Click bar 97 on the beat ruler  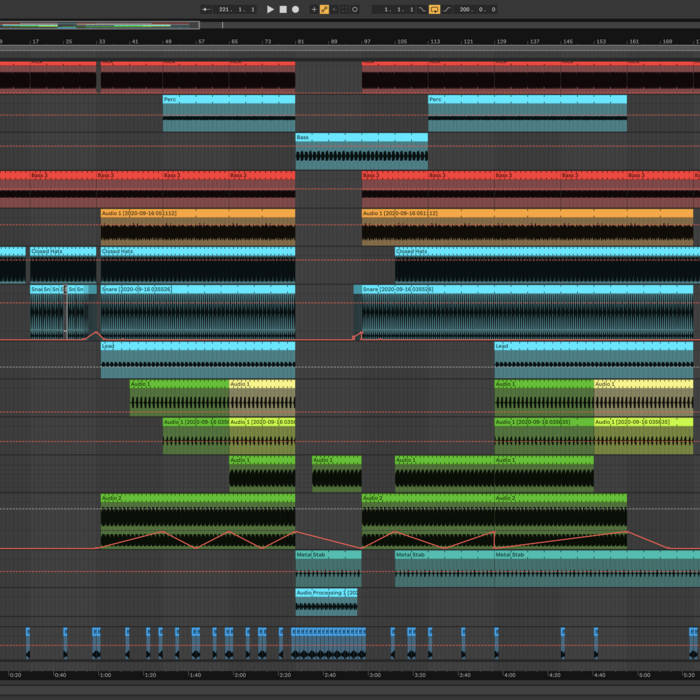click(366, 42)
